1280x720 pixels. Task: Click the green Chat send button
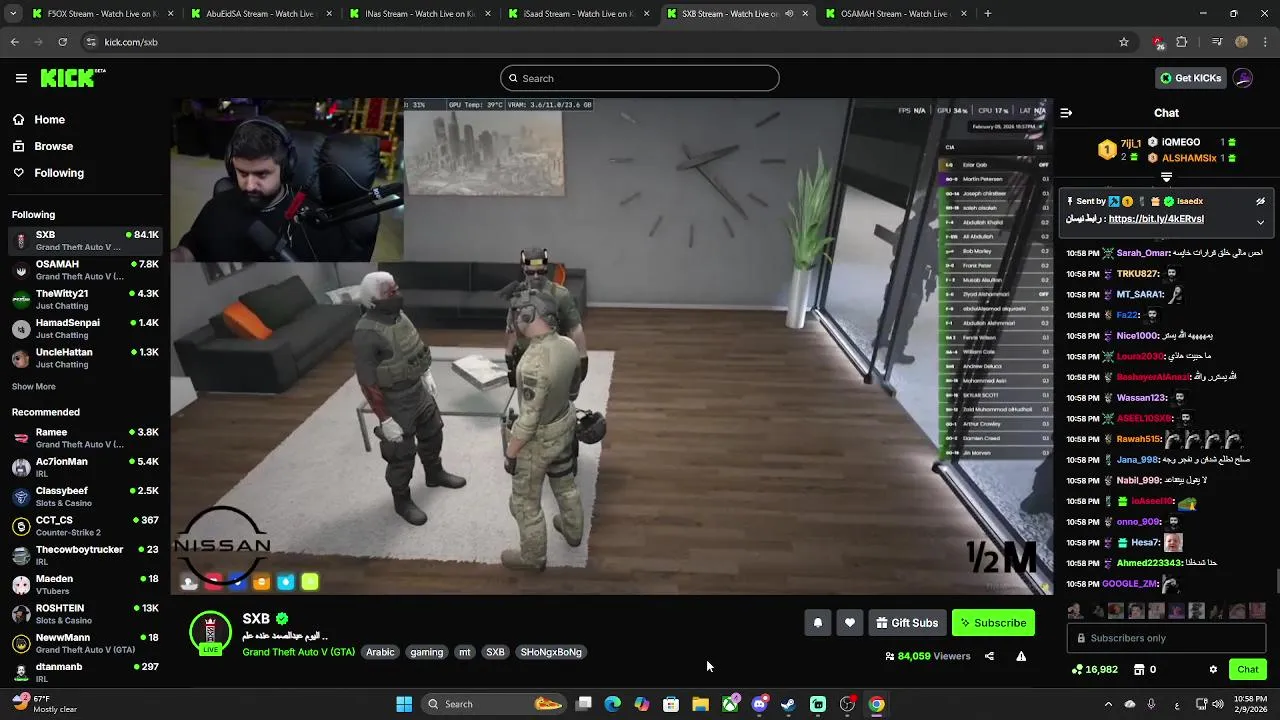tap(1248, 669)
